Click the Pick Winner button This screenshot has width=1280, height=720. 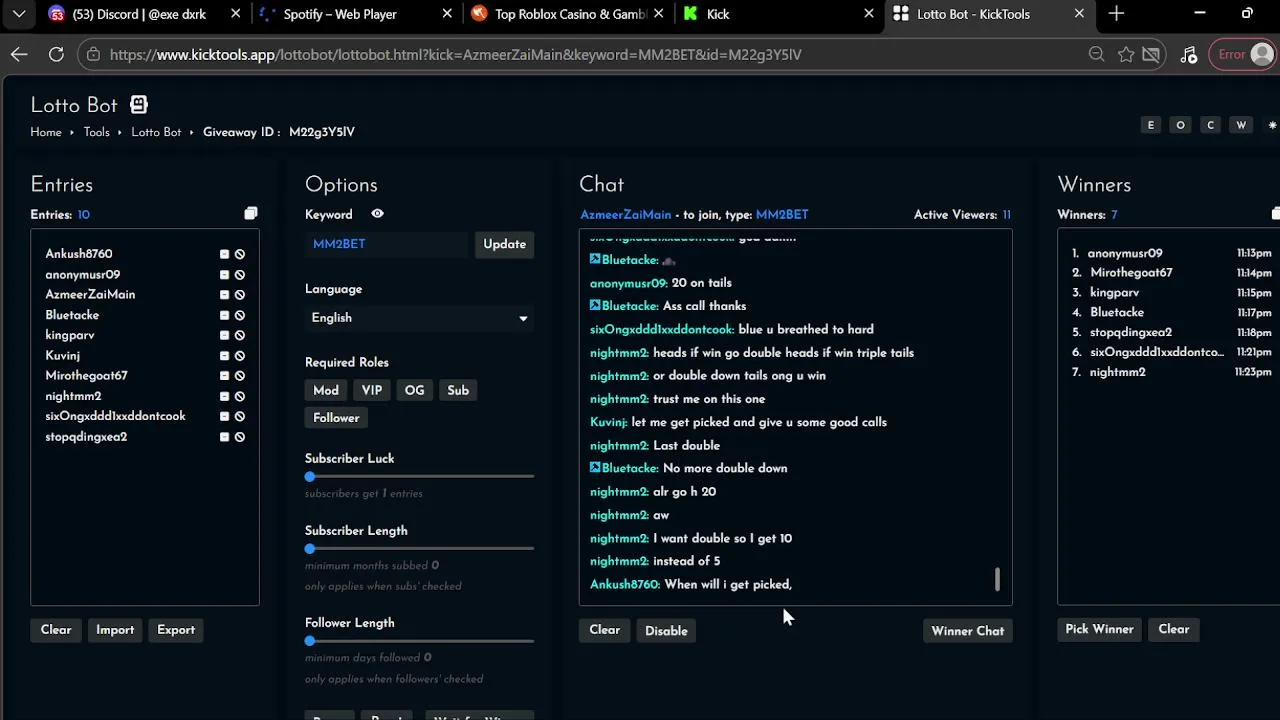point(1099,629)
